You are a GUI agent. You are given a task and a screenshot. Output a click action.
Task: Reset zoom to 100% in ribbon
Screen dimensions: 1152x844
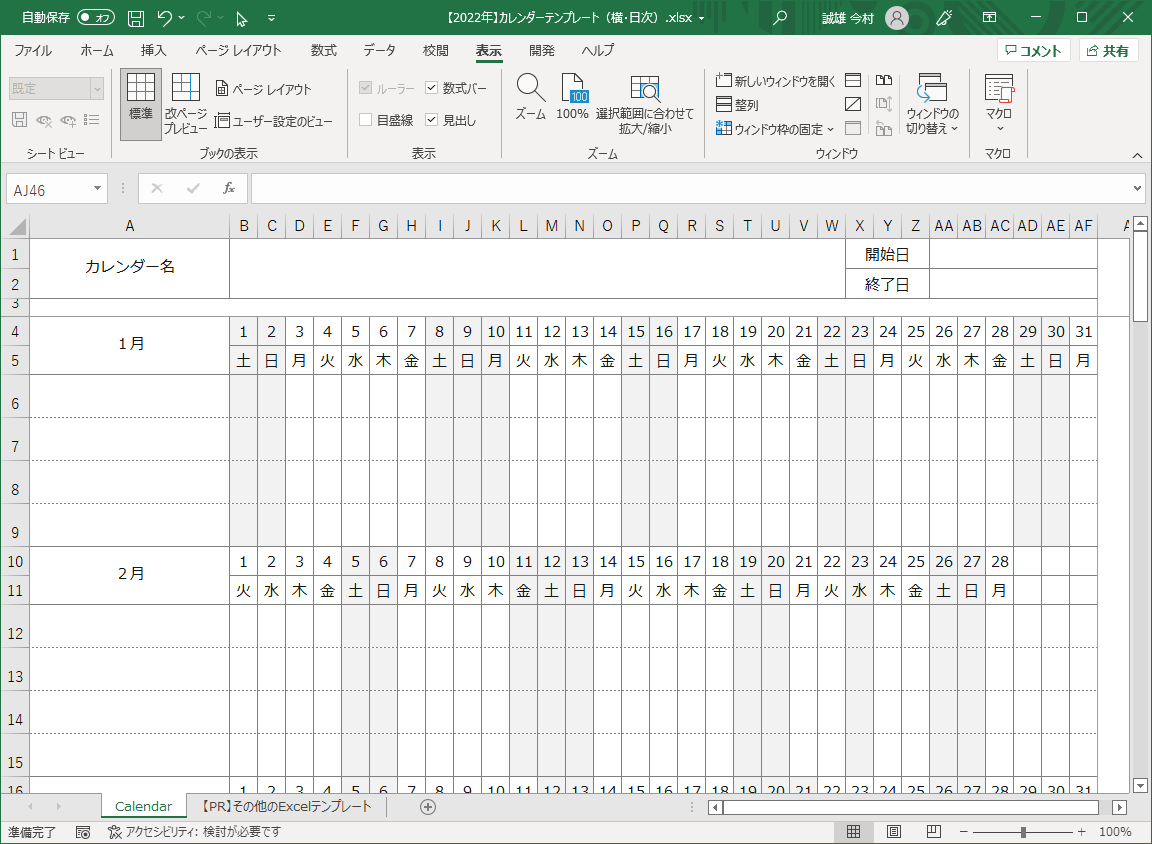[x=572, y=96]
